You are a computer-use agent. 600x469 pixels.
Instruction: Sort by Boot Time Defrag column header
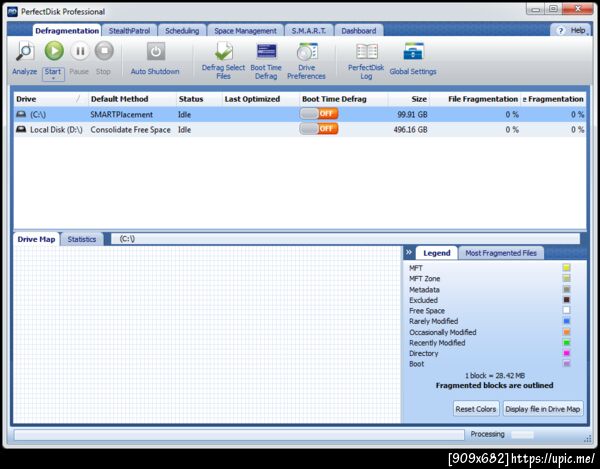(x=344, y=99)
